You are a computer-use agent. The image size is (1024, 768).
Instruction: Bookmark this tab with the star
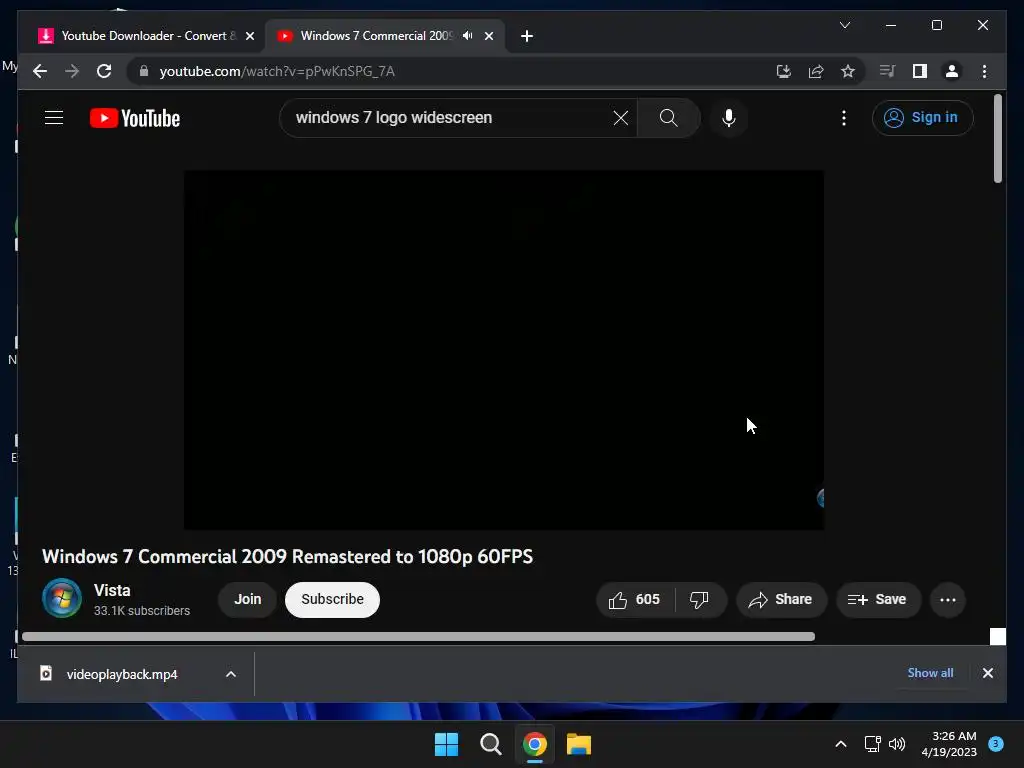(x=848, y=71)
